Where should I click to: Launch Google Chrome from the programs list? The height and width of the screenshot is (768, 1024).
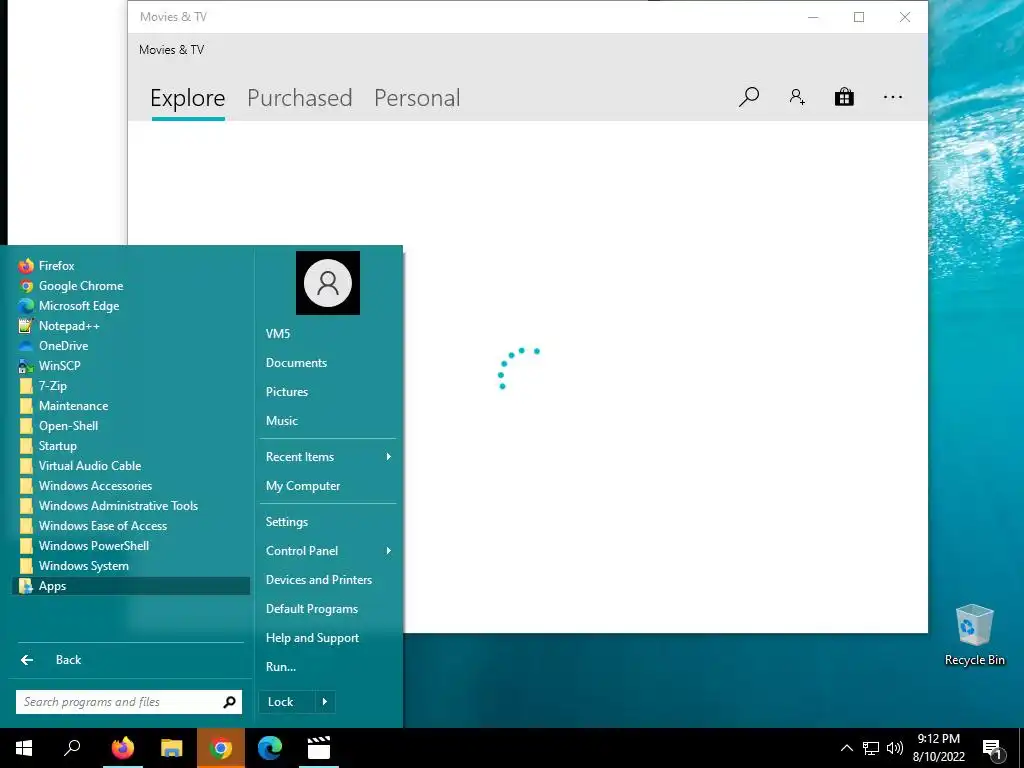tap(131, 286)
